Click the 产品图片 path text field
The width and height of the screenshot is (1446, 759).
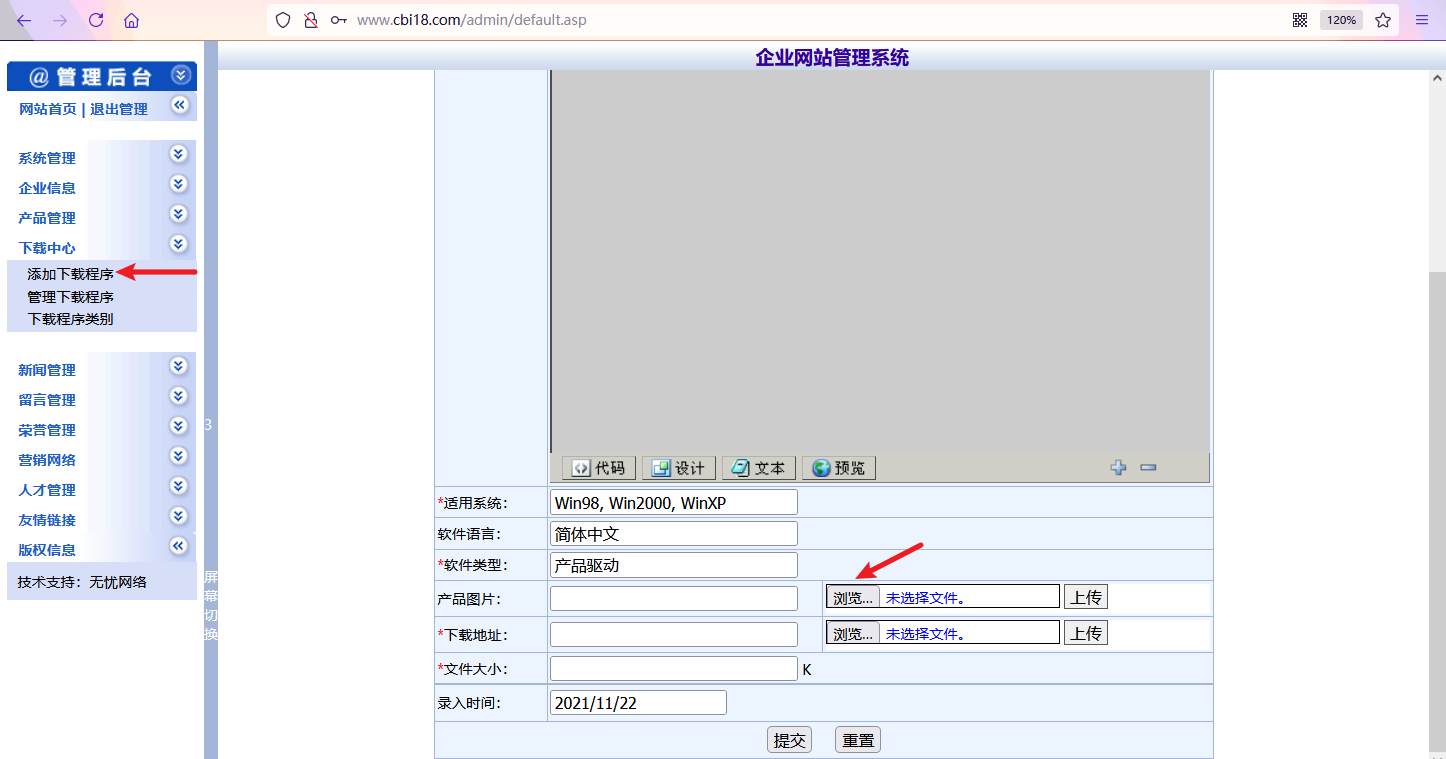tap(674, 598)
